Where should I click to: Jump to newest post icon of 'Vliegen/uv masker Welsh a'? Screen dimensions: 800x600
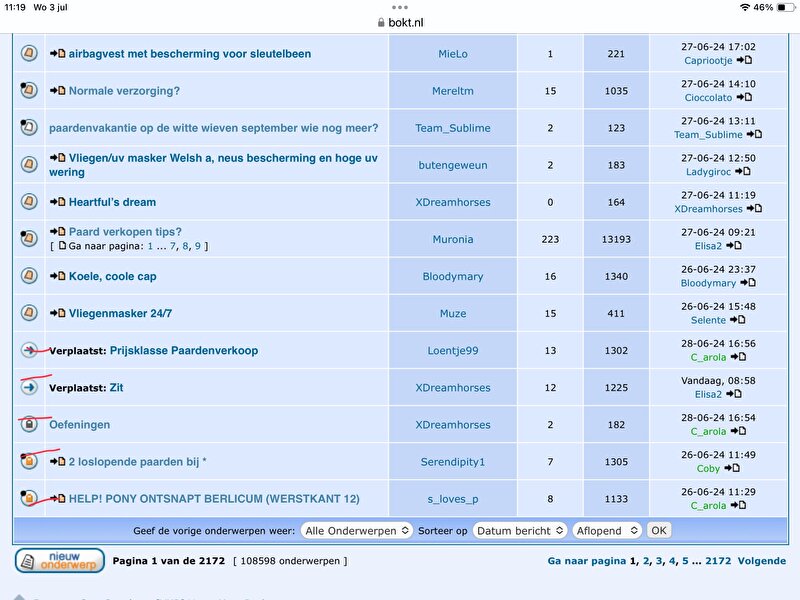[x=57, y=158]
